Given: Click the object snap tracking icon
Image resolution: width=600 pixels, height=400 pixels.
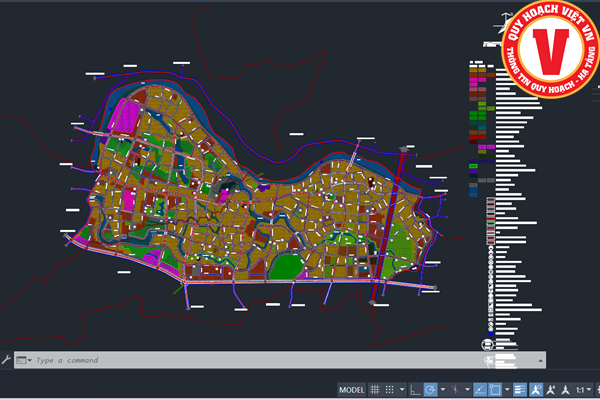Looking at the screenshot, I should [x=480, y=390].
